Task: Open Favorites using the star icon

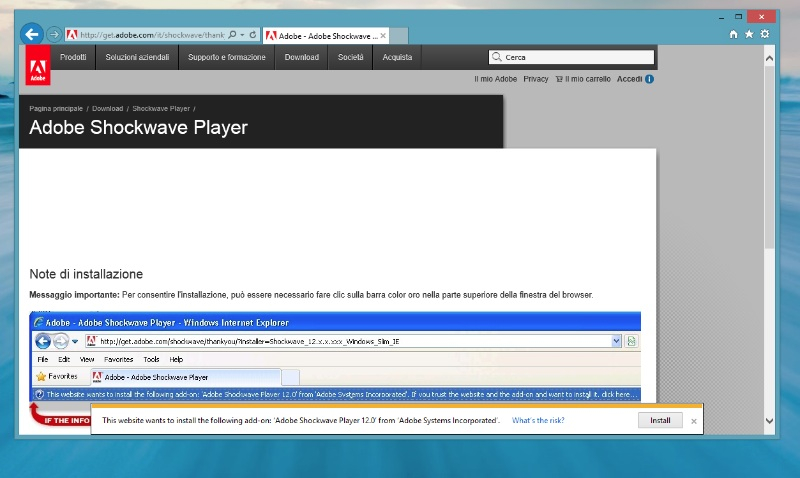Action: (x=749, y=34)
